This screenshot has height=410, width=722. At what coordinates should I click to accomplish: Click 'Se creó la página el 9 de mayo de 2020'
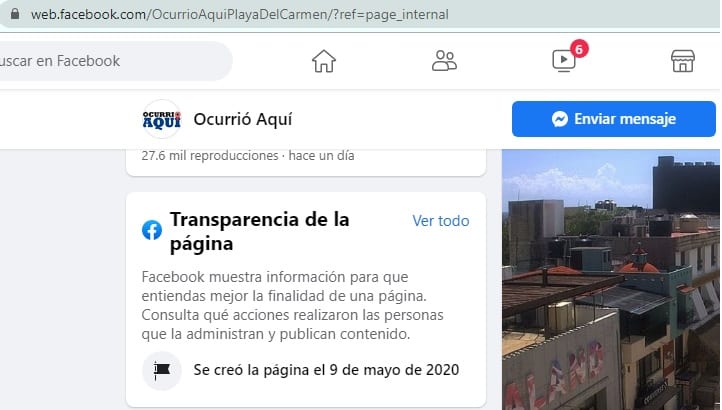326,370
